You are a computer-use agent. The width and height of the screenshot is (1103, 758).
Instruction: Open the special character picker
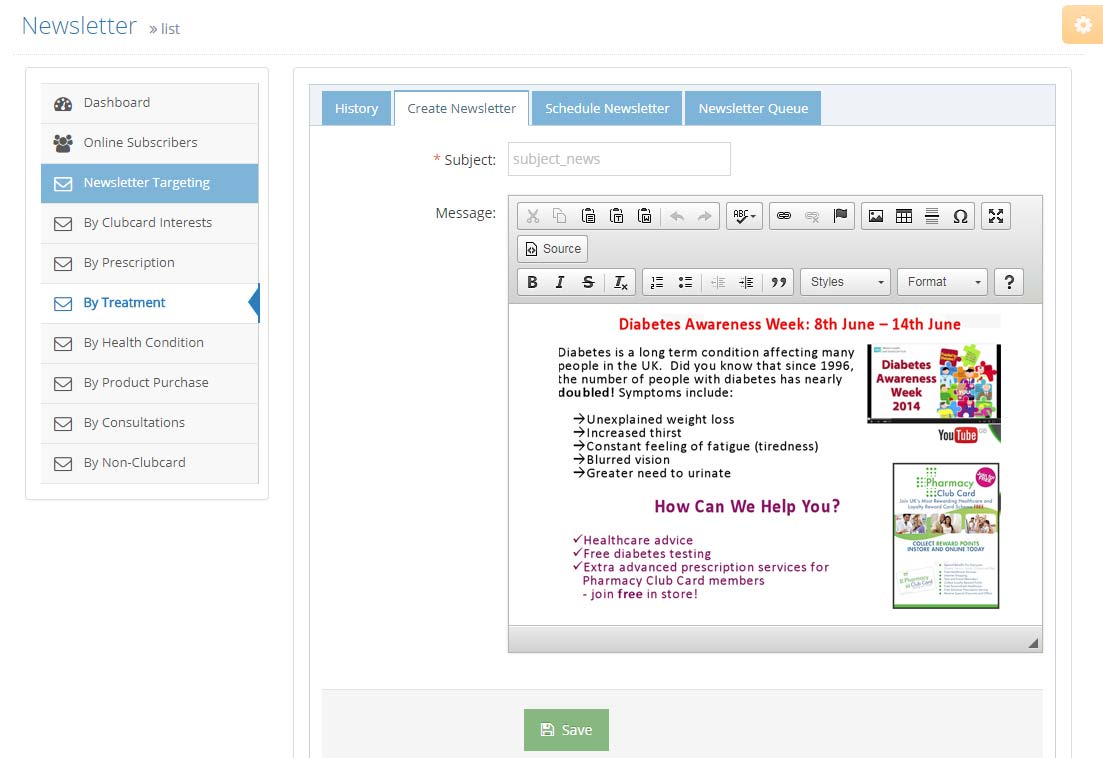pos(960,216)
